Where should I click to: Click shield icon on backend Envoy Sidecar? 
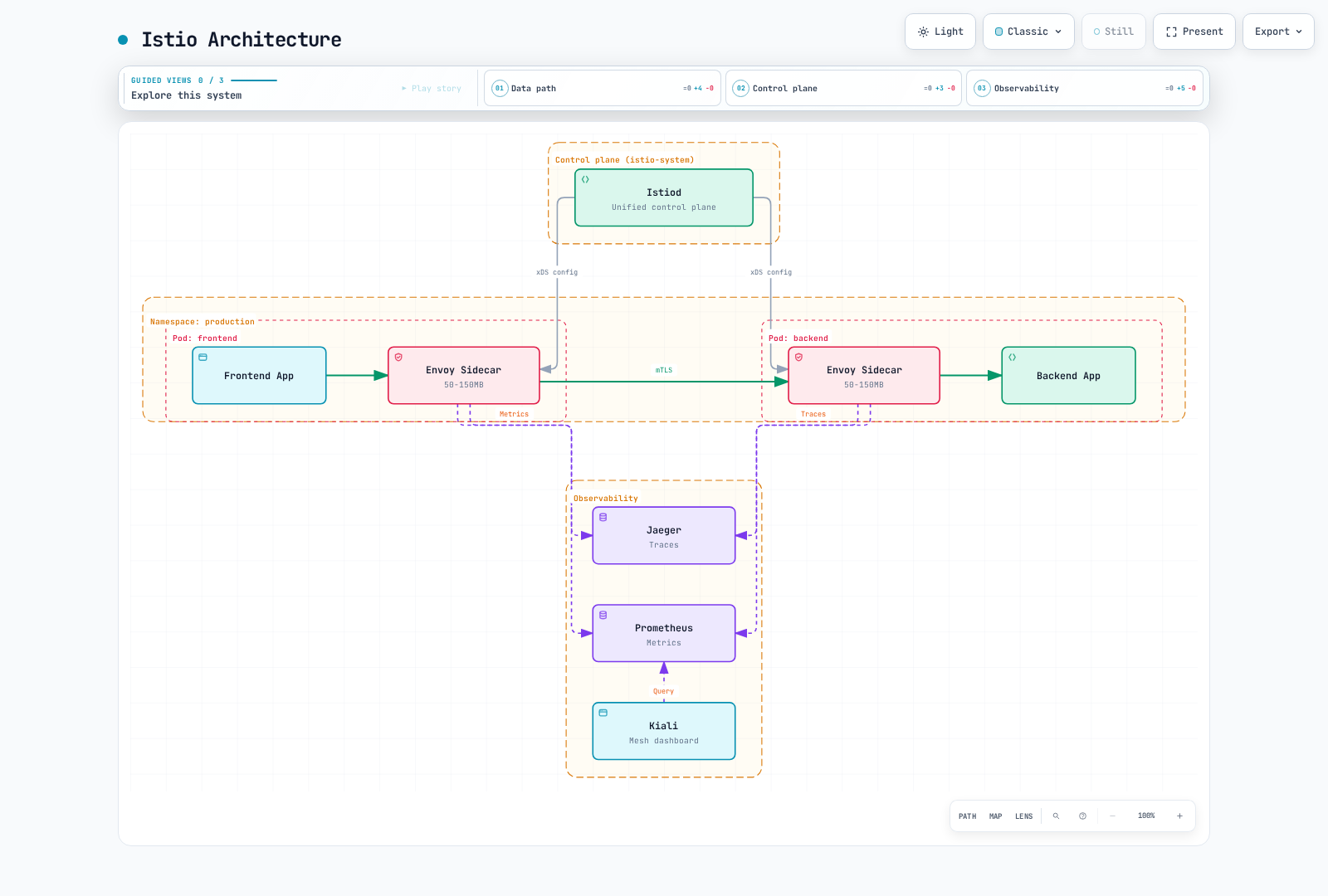[x=798, y=358]
